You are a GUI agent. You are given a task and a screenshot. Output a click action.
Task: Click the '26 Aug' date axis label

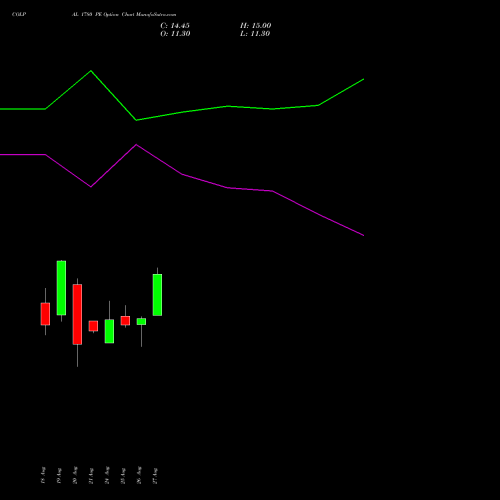point(139,475)
